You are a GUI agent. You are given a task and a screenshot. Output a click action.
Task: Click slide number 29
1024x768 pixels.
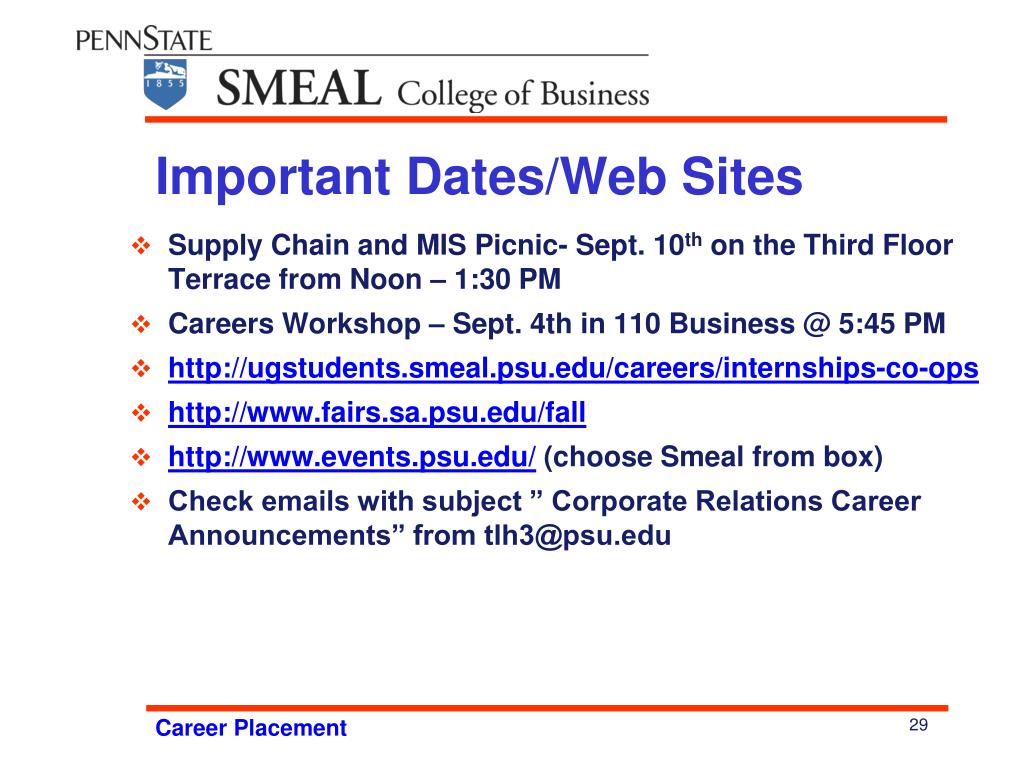click(918, 725)
